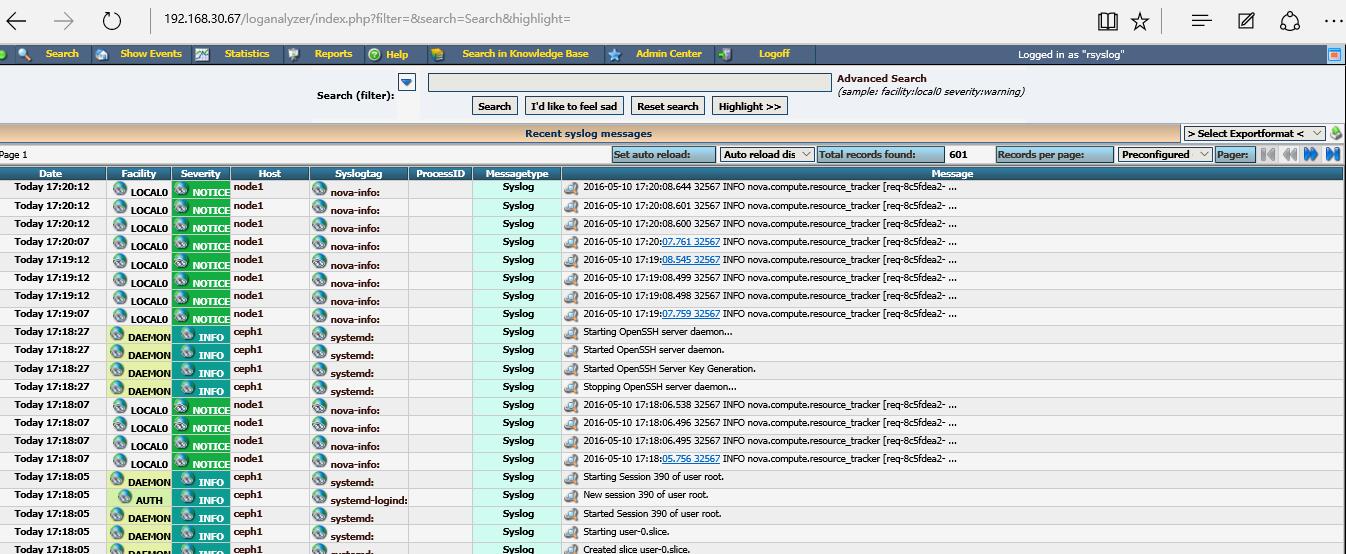Click 'Started OpenSSH Server Key Generation.' message
The image size is (1346, 554).
point(669,369)
